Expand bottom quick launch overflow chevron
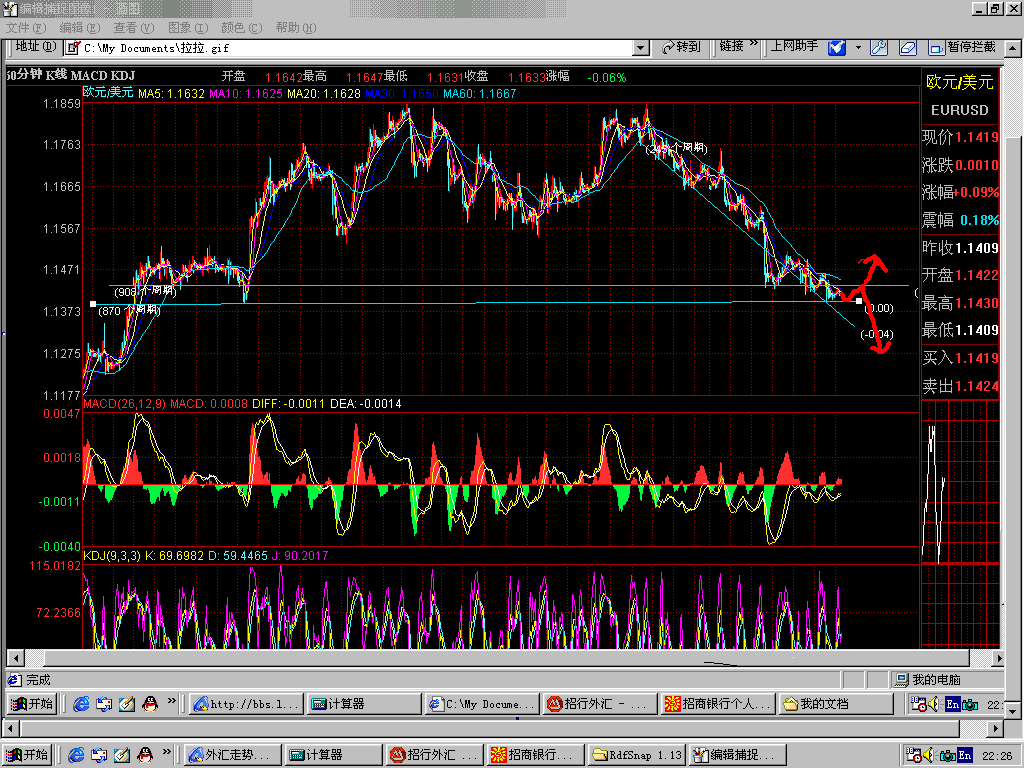Viewport: 1024px width, 768px height. 167,752
